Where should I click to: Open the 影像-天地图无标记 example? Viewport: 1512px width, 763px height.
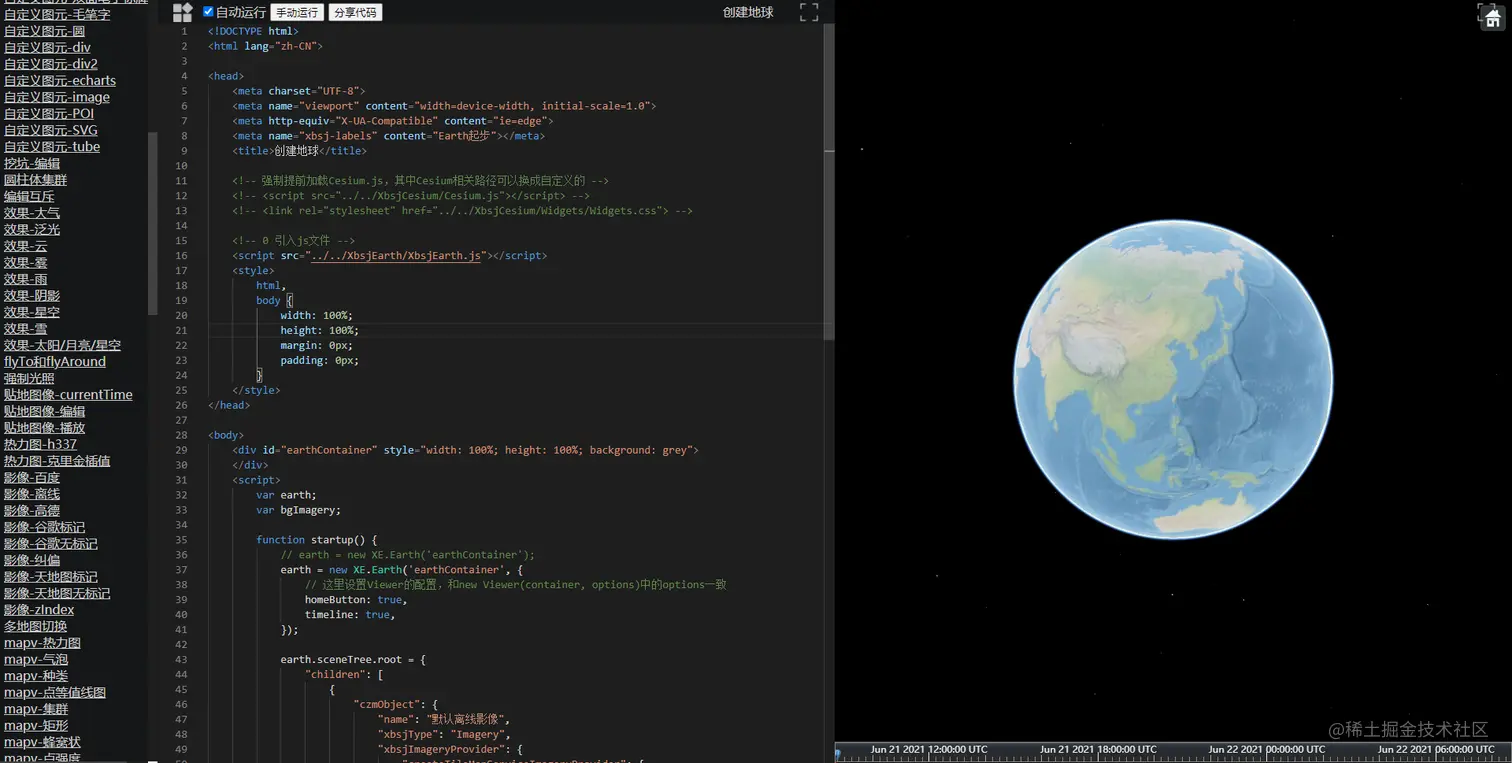coord(57,593)
